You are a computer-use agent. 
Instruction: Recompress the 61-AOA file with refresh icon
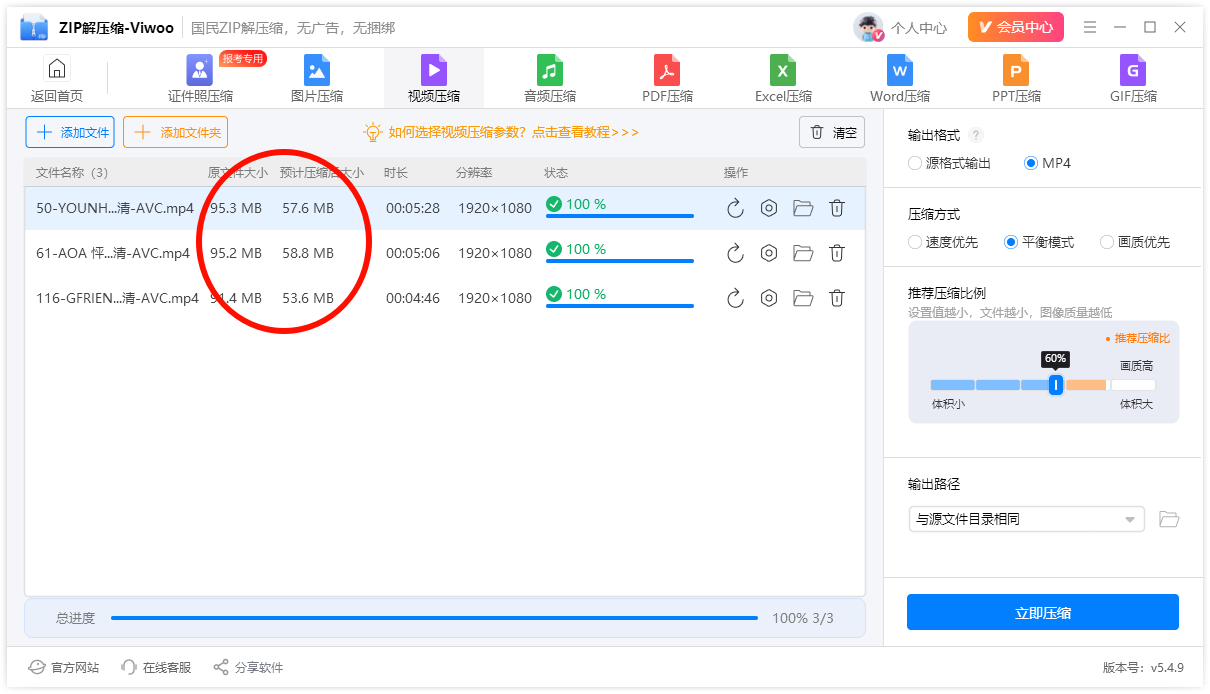(x=735, y=253)
